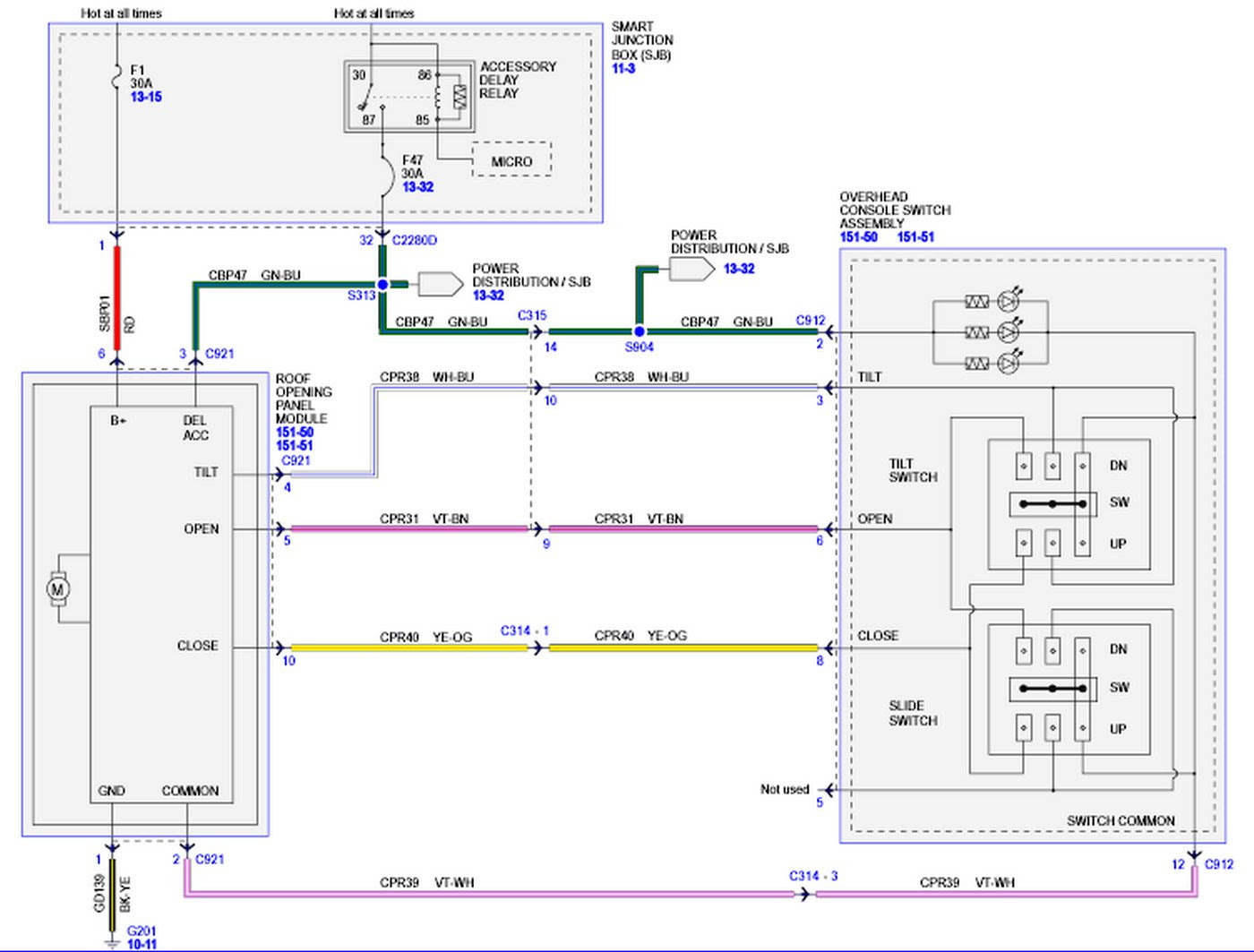Image resolution: width=1254 pixels, height=952 pixels.
Task: Click the CPR31 VT-BN label left of pin 9
Action: [424, 519]
